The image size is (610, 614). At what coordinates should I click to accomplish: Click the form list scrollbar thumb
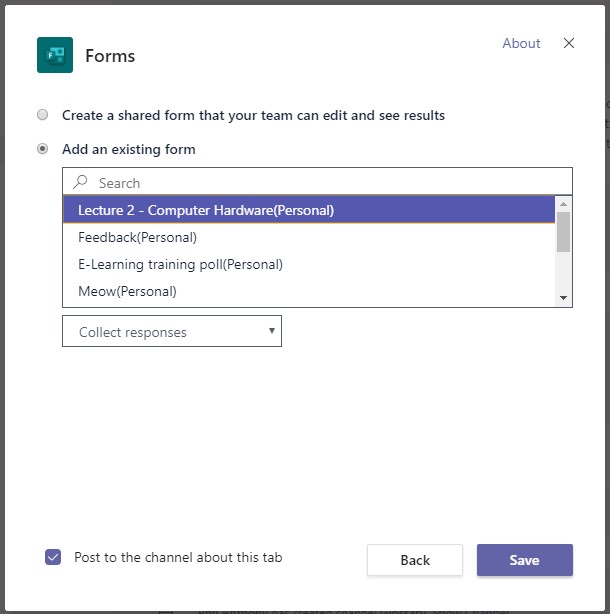[564, 231]
